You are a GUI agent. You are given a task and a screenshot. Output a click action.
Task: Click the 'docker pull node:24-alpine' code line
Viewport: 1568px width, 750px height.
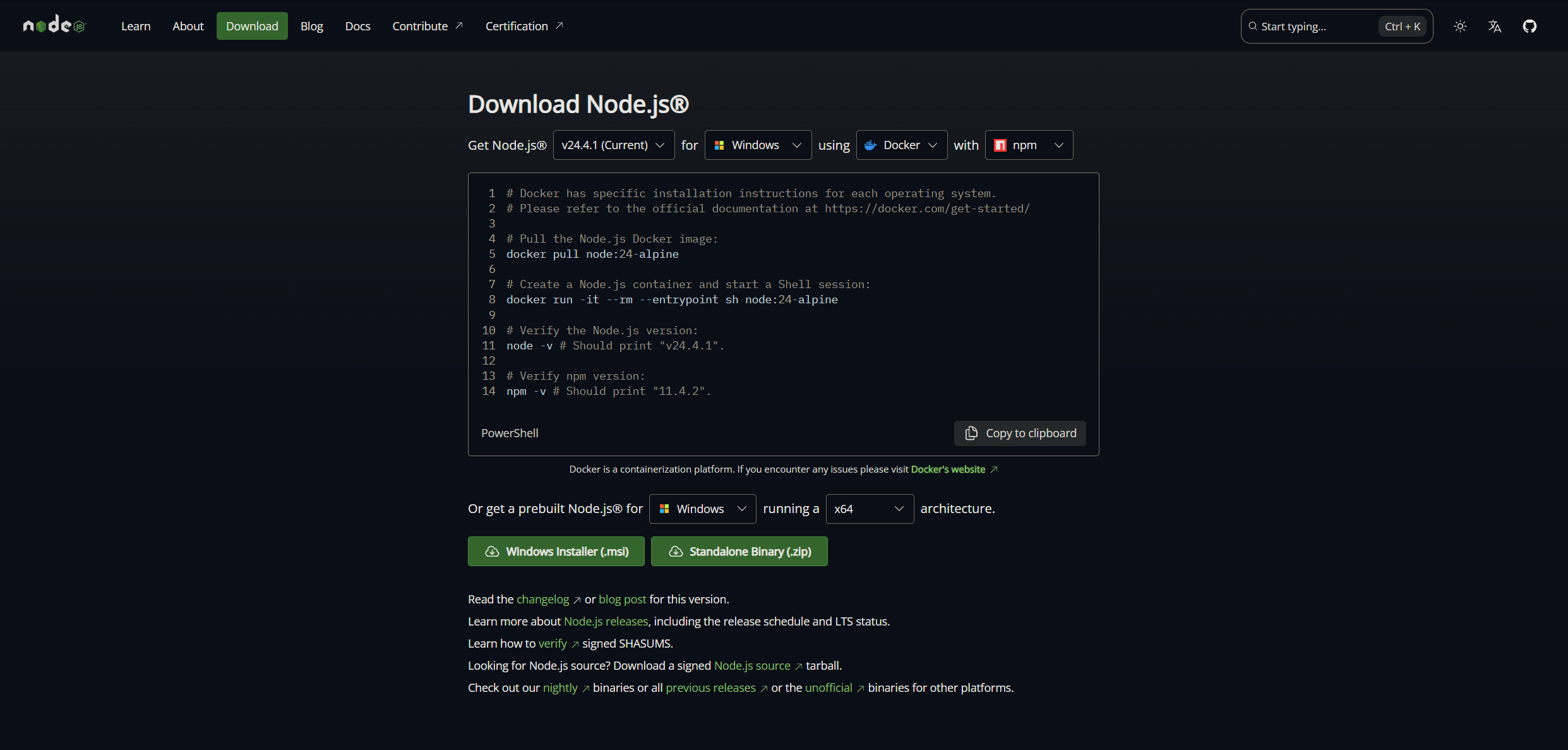pos(592,254)
